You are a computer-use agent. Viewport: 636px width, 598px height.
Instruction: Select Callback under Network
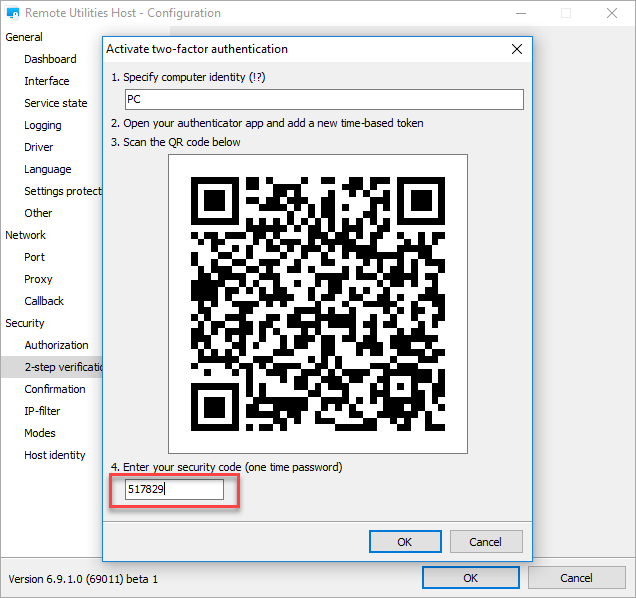[x=44, y=301]
